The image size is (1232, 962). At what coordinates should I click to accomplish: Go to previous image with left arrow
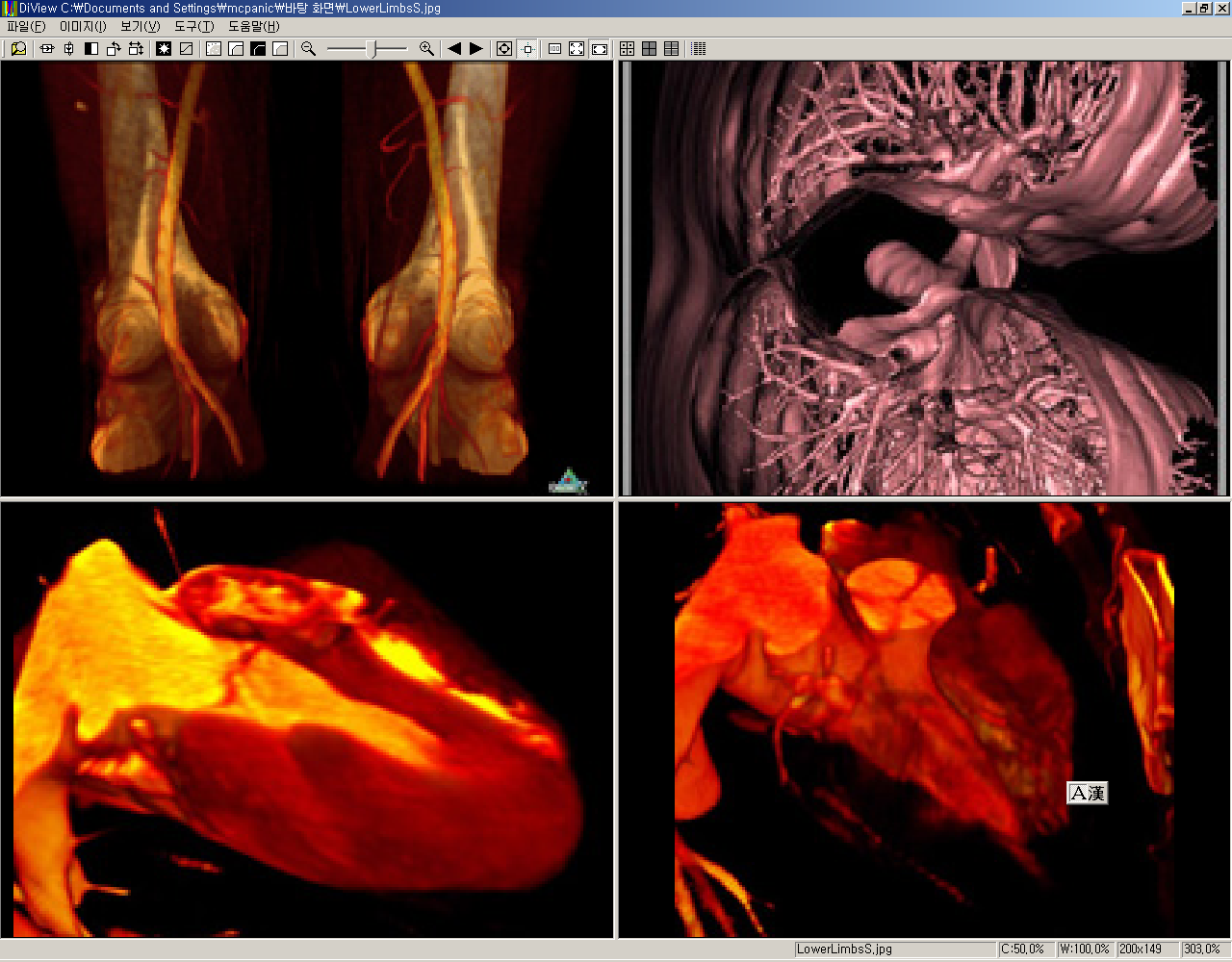[x=454, y=48]
